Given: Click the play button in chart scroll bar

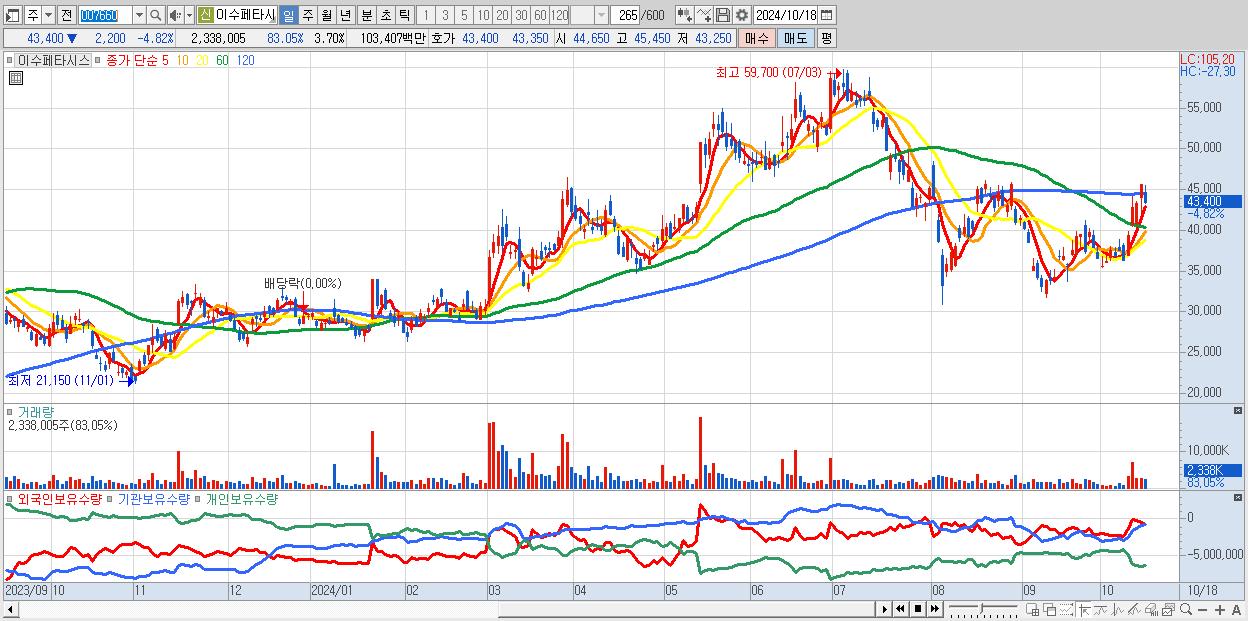Looking at the screenshot, I should point(885,609).
